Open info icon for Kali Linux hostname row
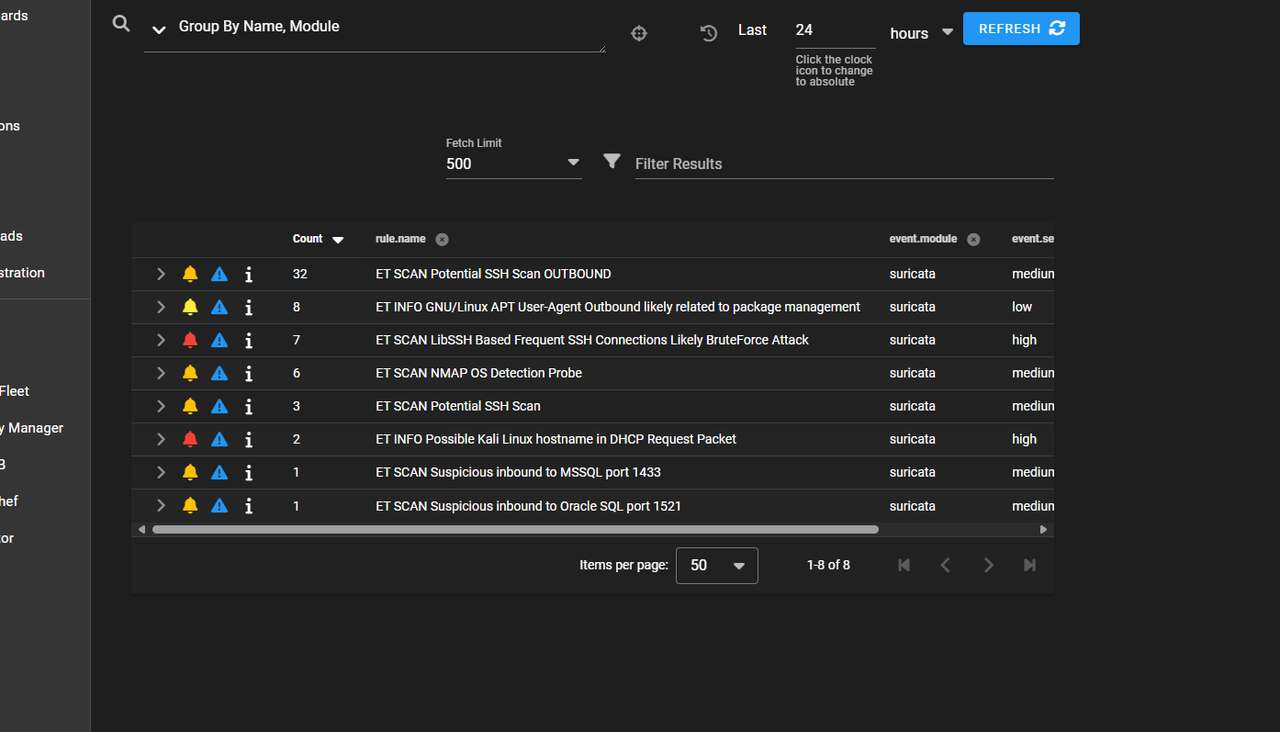Viewport: 1280px width, 732px height. 249,439
